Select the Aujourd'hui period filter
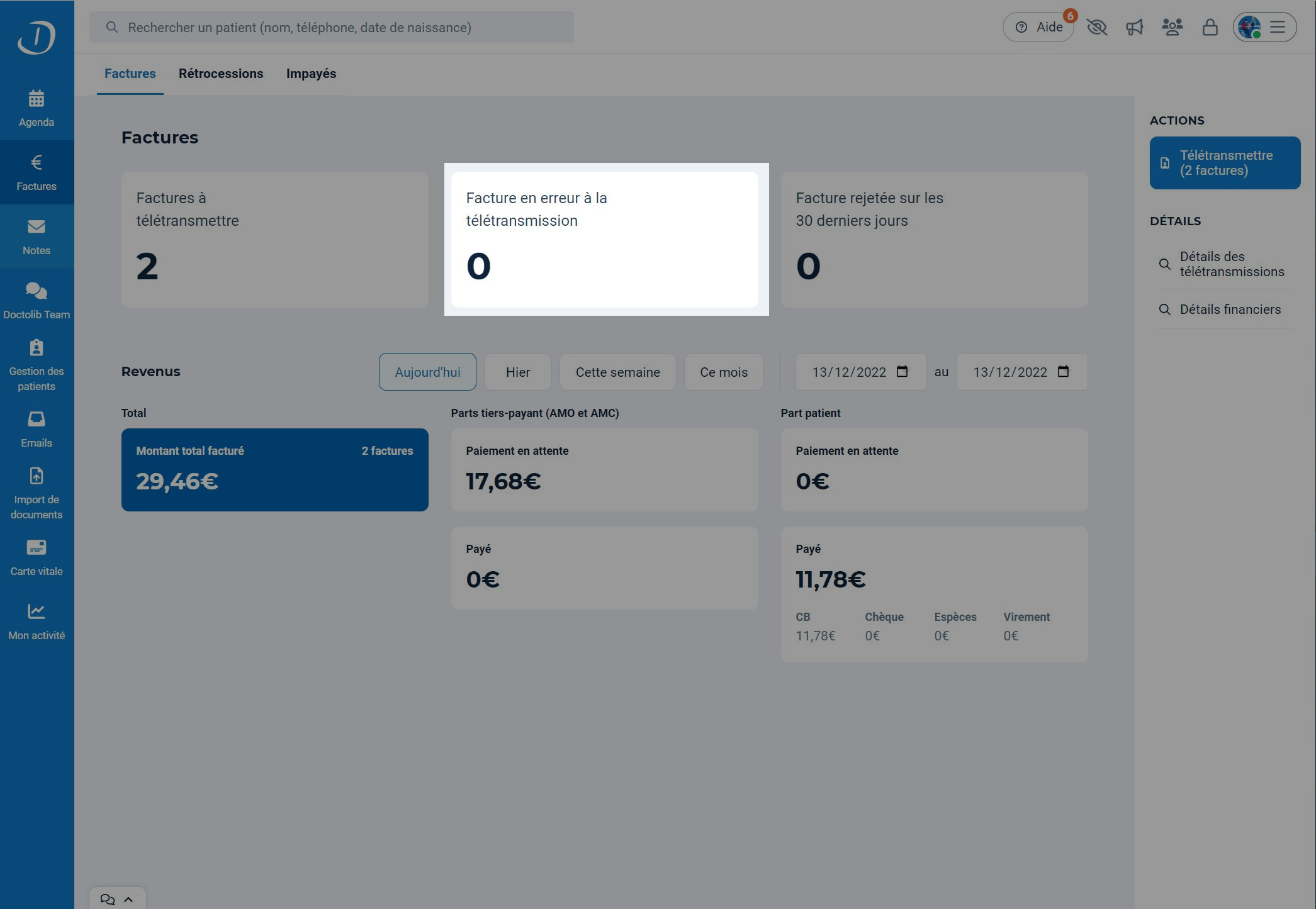This screenshot has width=1316, height=909. click(x=427, y=372)
